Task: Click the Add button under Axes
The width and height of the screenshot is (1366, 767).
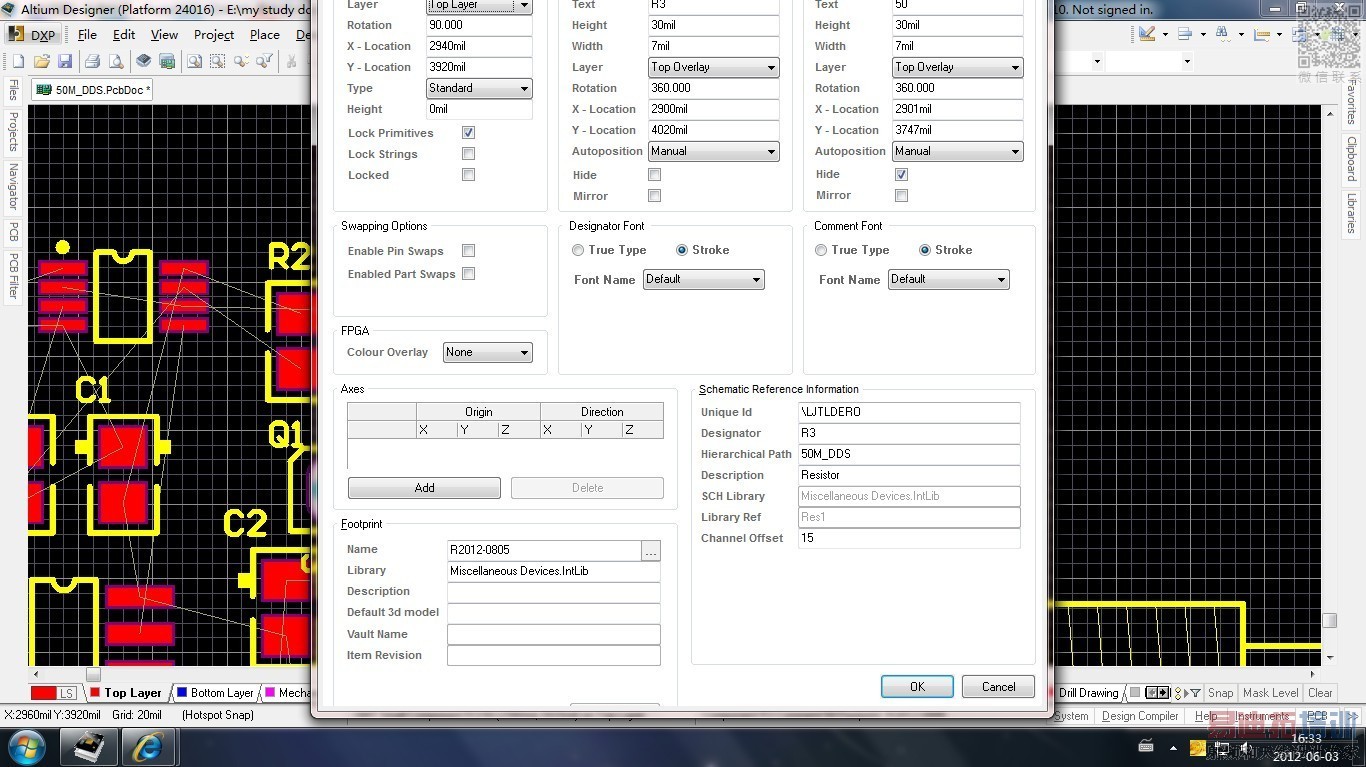Action: tap(424, 488)
